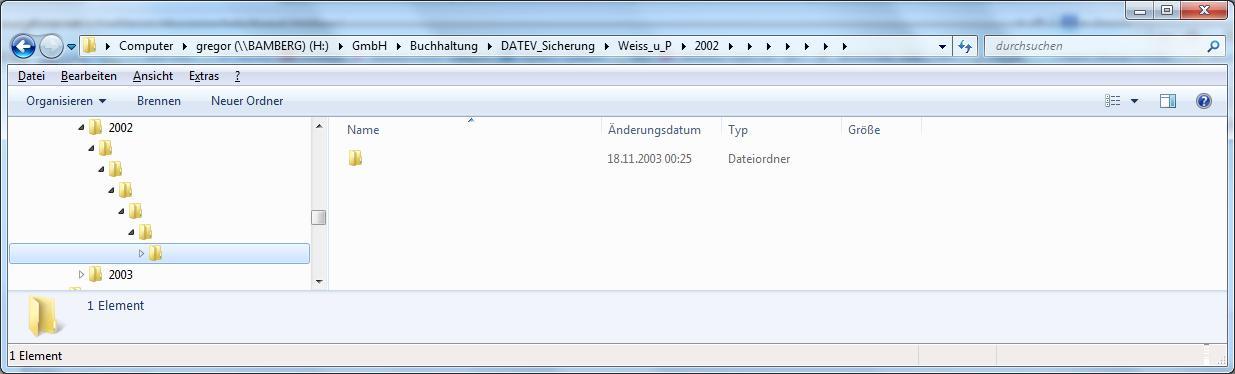Select the 2003 folder in the tree
Image resolution: width=1235 pixels, height=374 pixels.
tap(120, 275)
